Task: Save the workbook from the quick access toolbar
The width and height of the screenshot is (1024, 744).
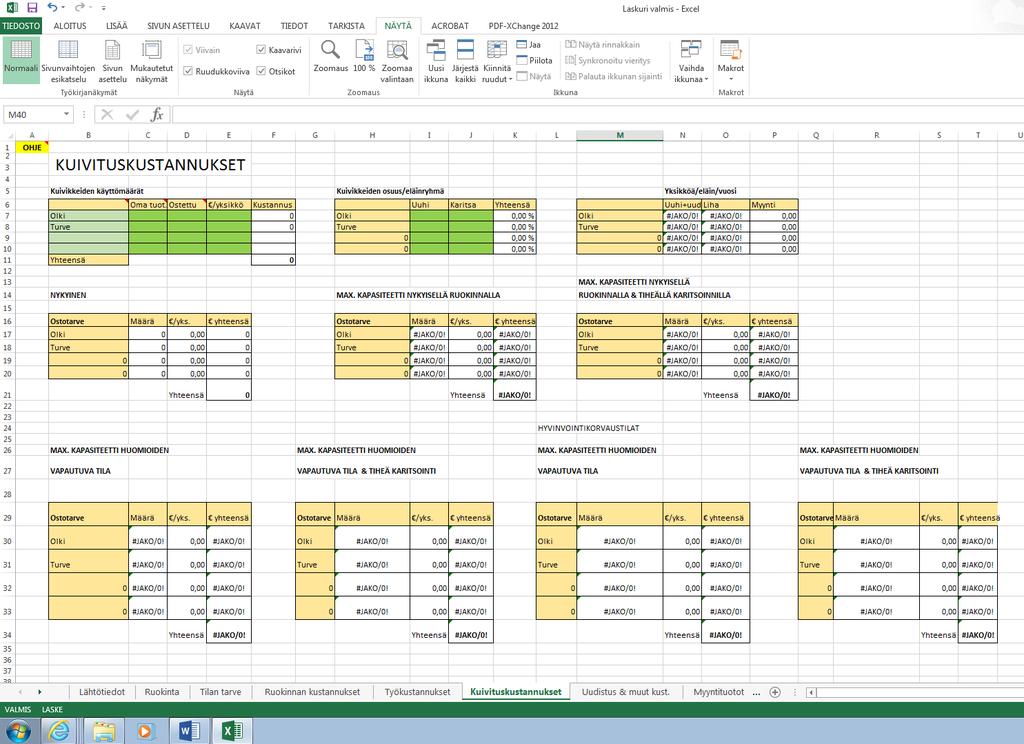Action: (x=32, y=8)
